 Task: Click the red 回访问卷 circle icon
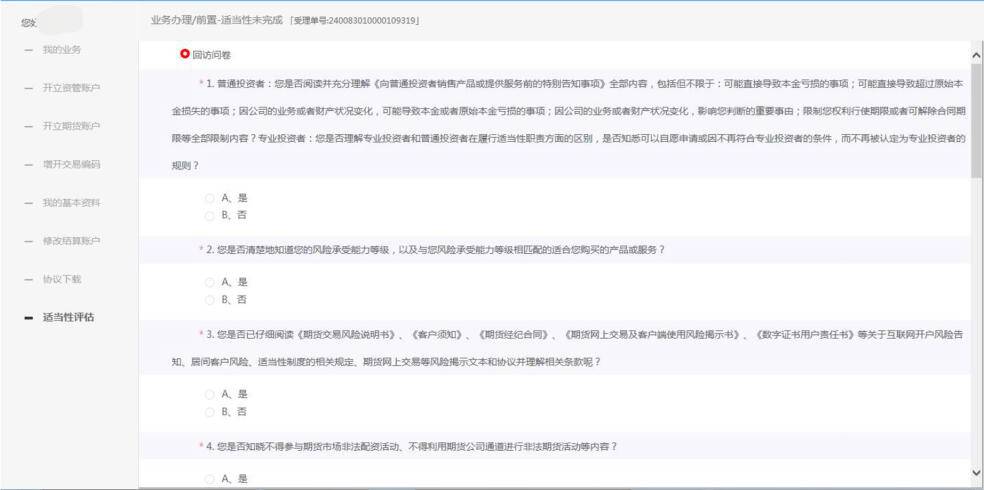(x=184, y=54)
